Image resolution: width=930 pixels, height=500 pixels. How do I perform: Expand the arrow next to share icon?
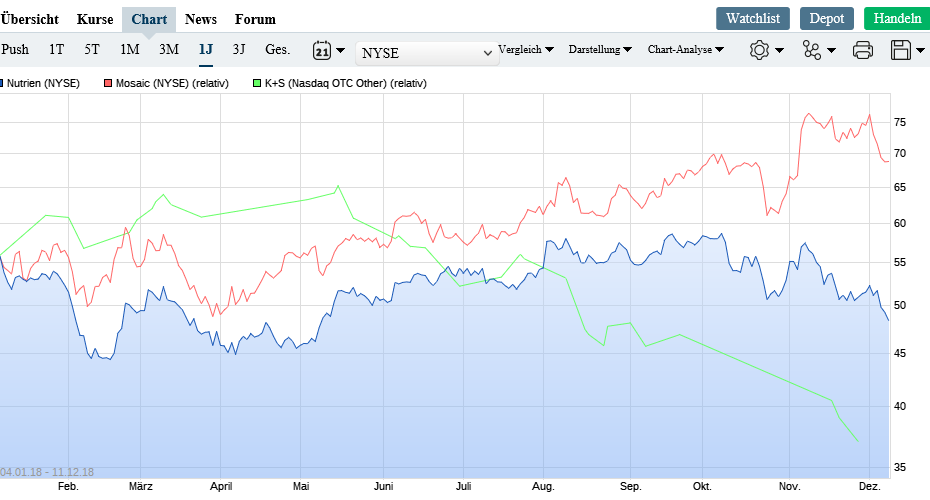(x=832, y=50)
